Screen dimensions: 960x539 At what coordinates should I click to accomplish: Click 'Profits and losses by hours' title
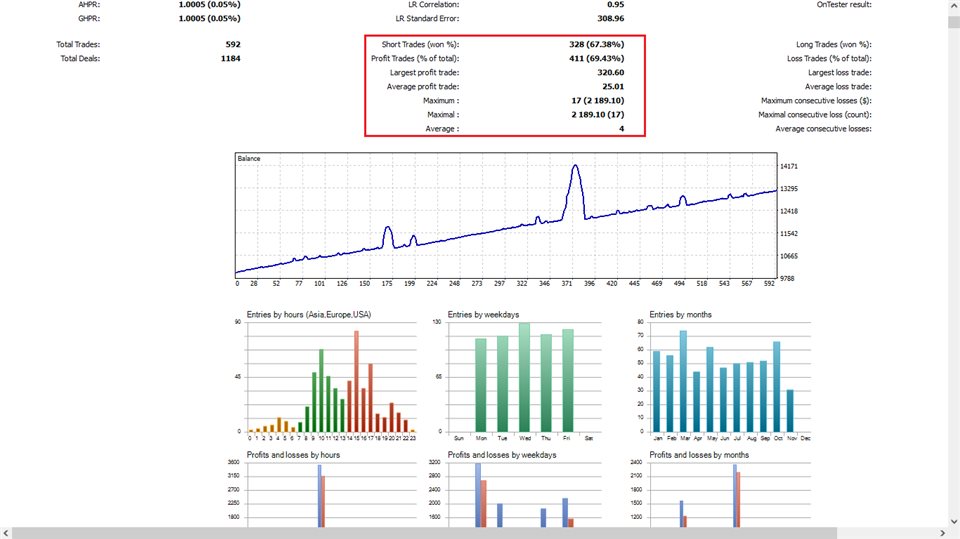(x=293, y=454)
